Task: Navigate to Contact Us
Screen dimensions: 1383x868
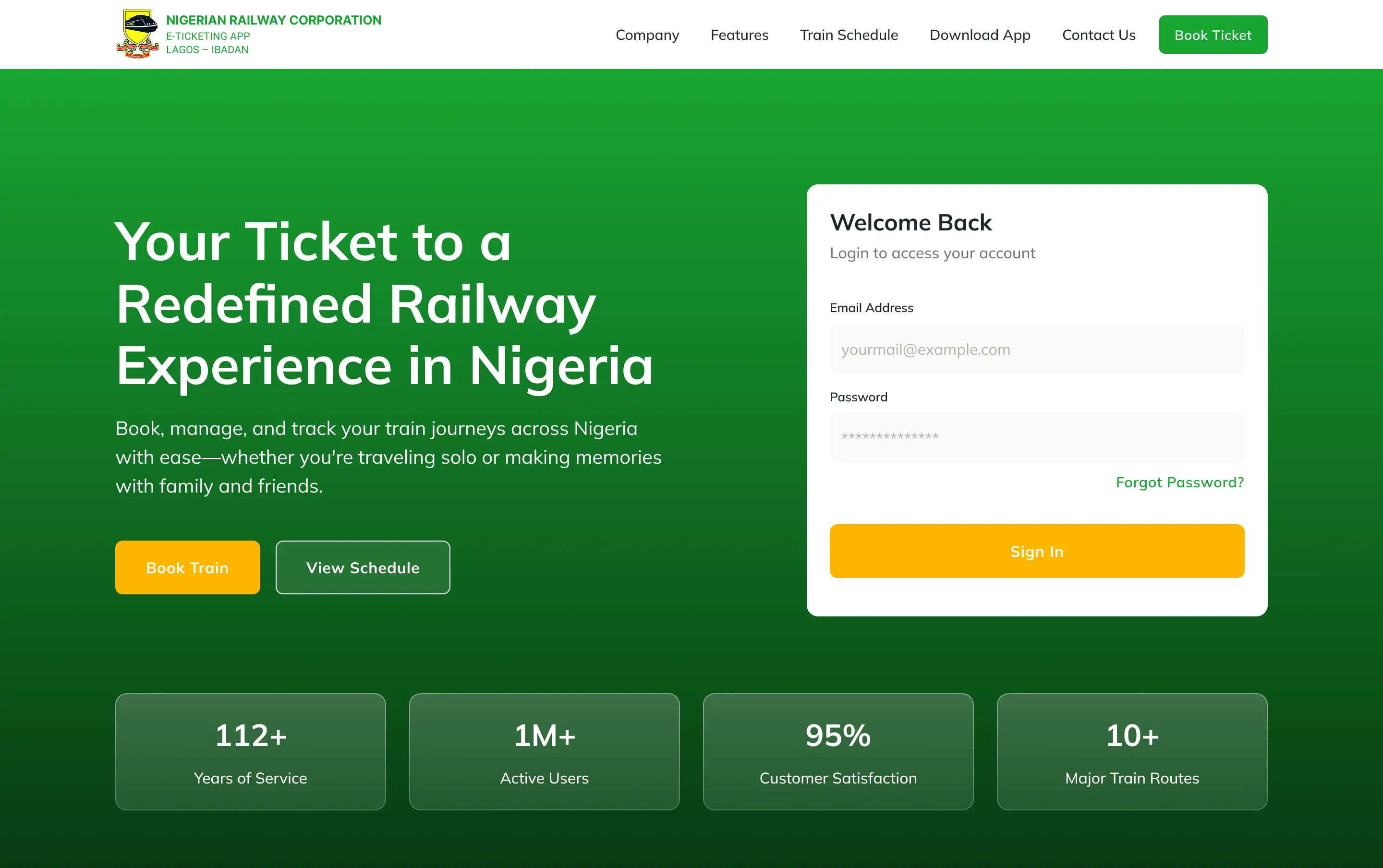Action: (1098, 35)
